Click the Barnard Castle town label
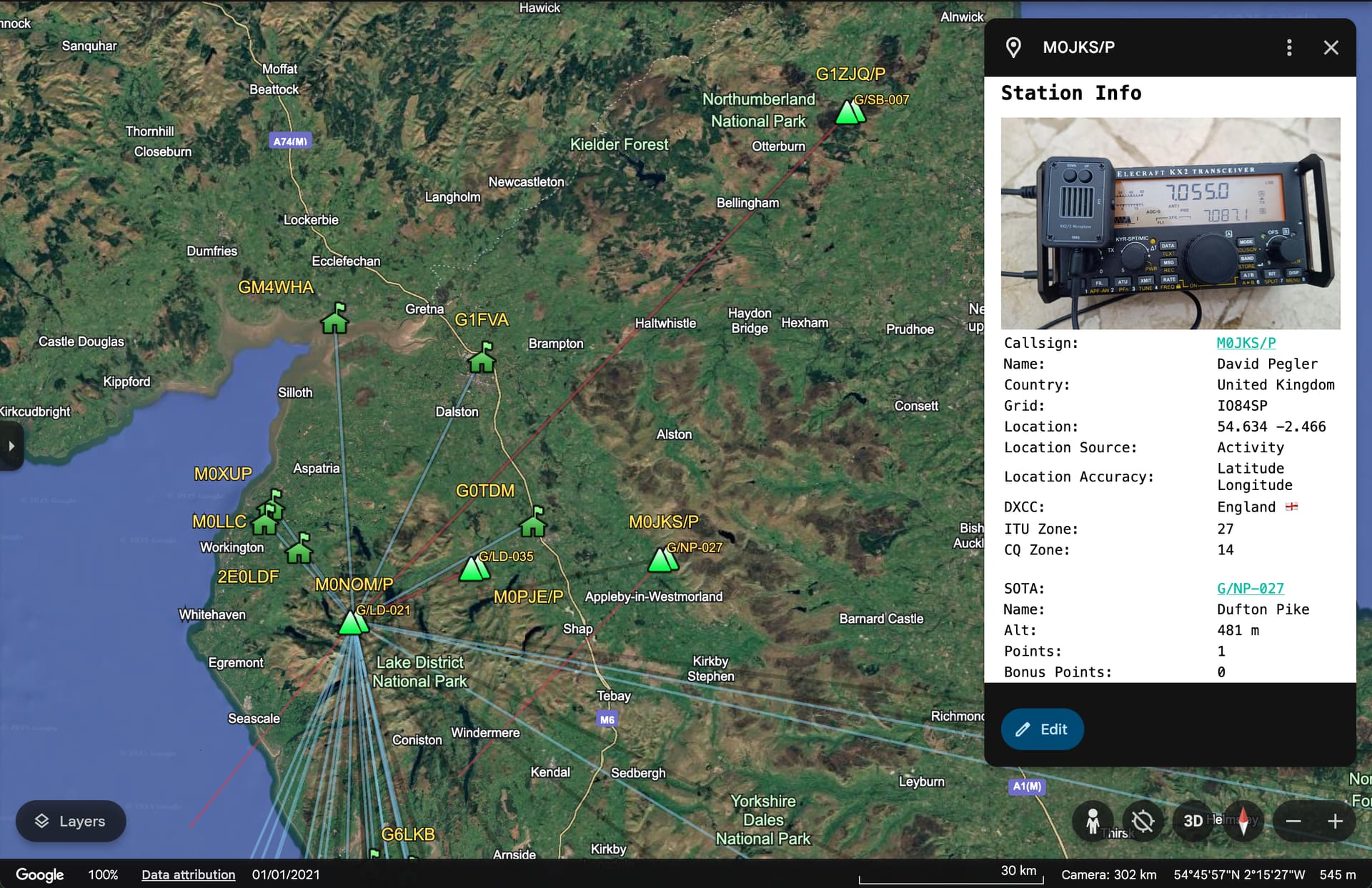Image resolution: width=1372 pixels, height=888 pixels. click(881, 619)
